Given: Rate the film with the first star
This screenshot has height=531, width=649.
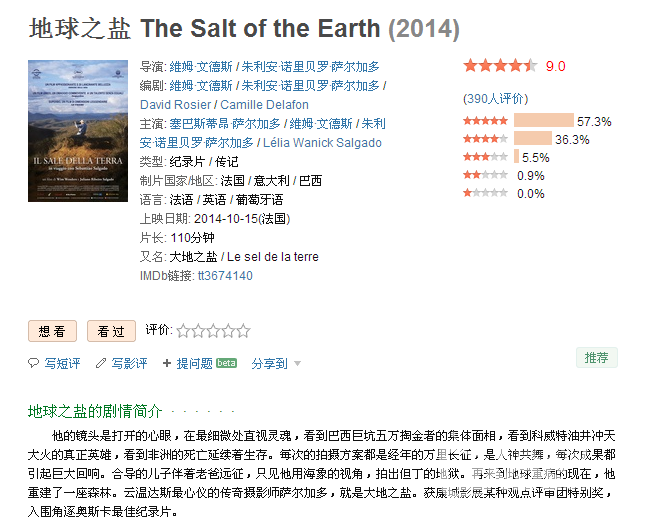Looking at the screenshot, I should pos(183,331).
